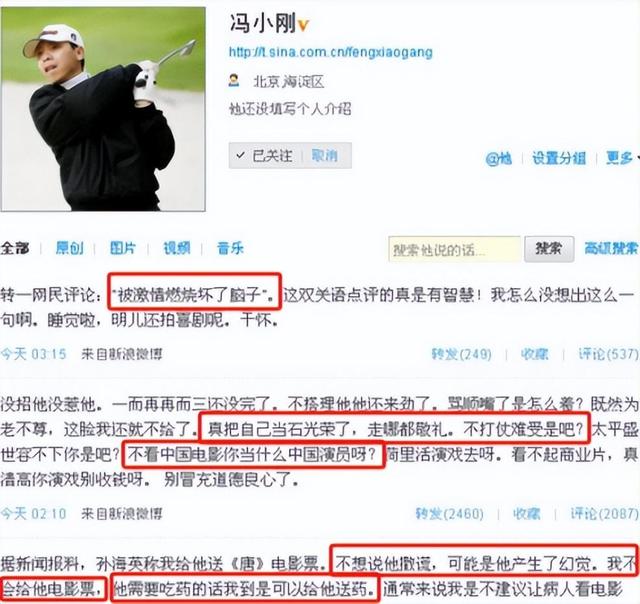Open 设置分组 group settings

tap(559, 158)
